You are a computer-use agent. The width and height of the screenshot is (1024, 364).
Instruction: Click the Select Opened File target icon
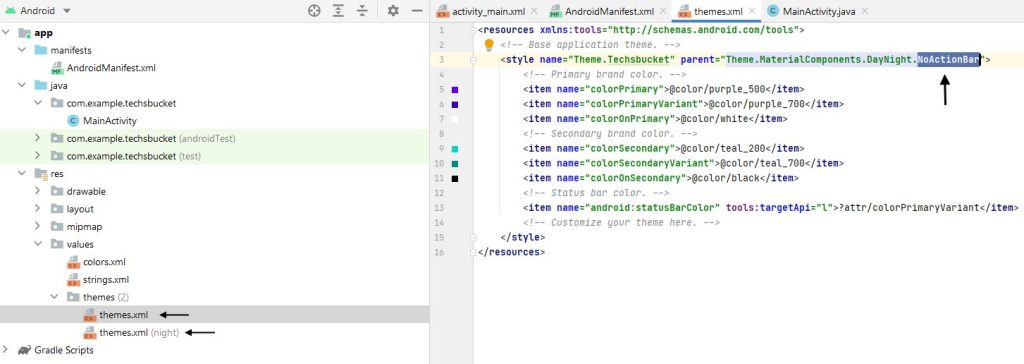coord(314,10)
